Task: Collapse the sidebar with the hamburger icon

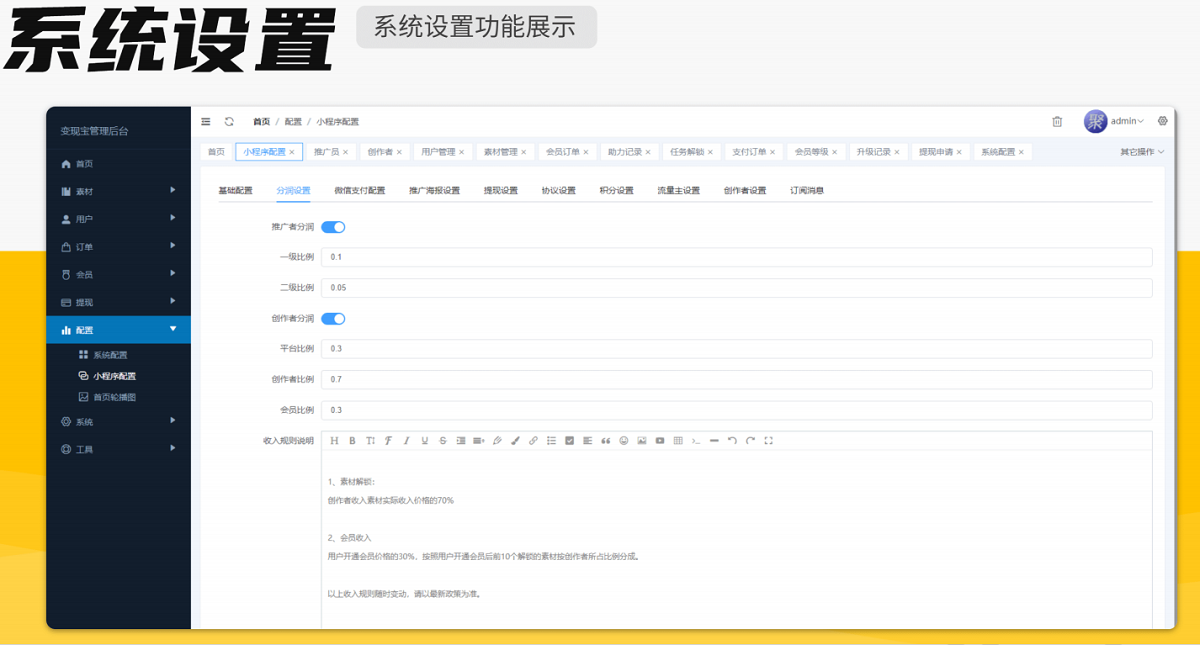Action: coord(206,121)
